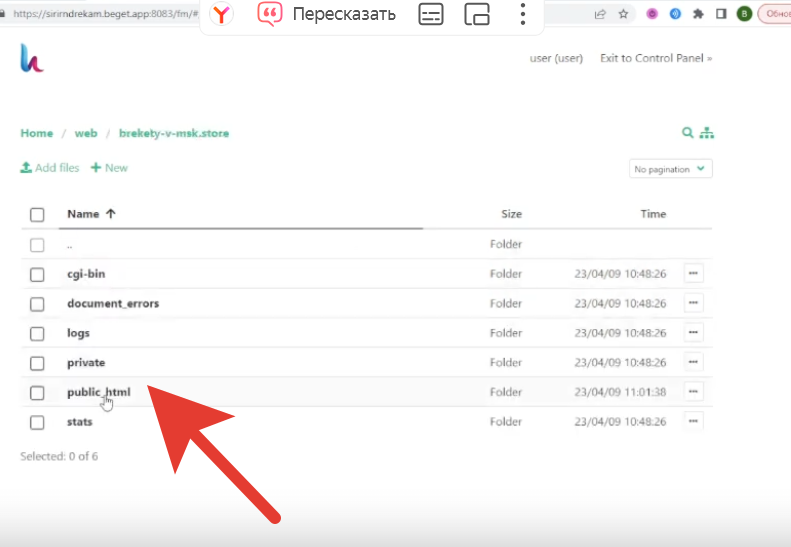Click the Add files button
The width and height of the screenshot is (791, 547).
pos(50,168)
